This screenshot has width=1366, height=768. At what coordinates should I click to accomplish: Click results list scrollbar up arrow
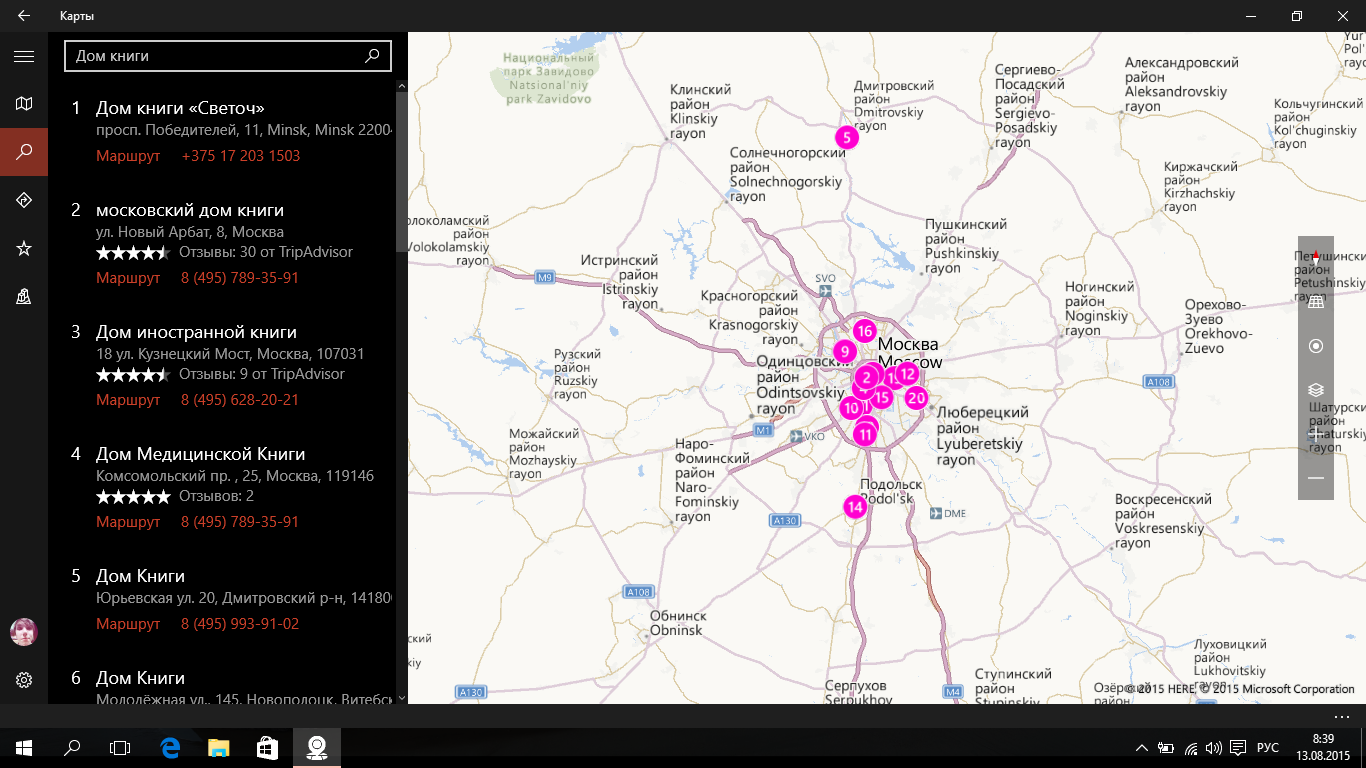402,87
